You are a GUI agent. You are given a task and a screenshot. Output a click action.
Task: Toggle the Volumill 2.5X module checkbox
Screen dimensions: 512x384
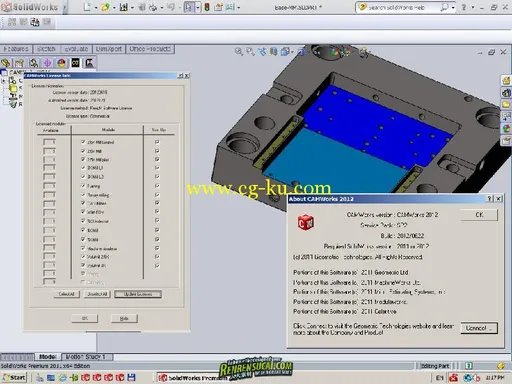click(x=83, y=256)
